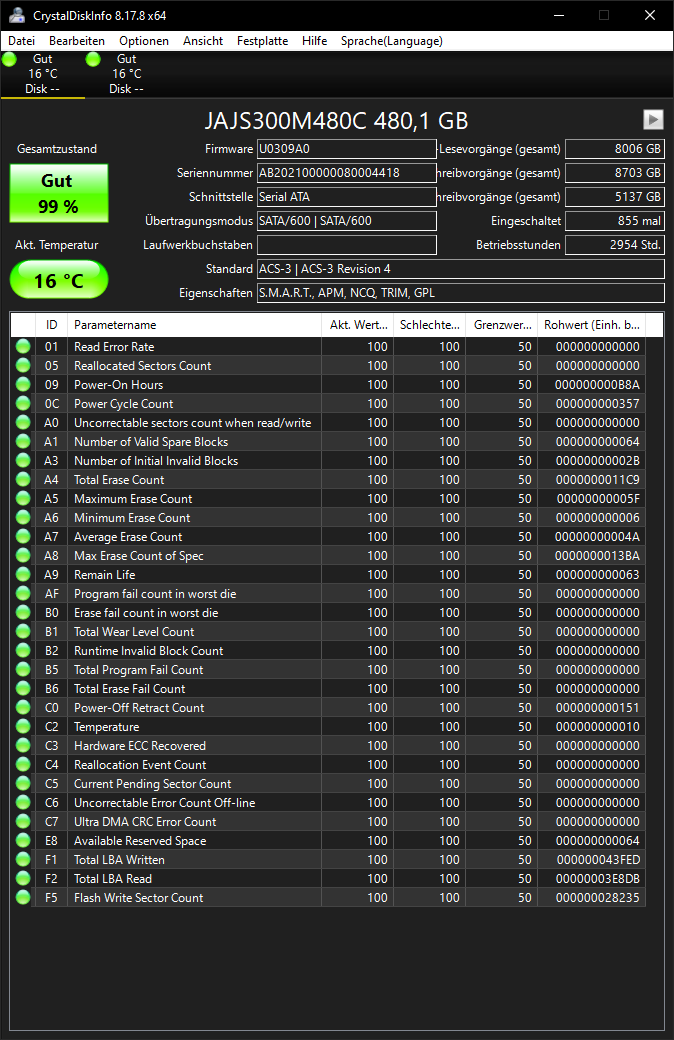Click the Seriennummer field

pos(346,173)
